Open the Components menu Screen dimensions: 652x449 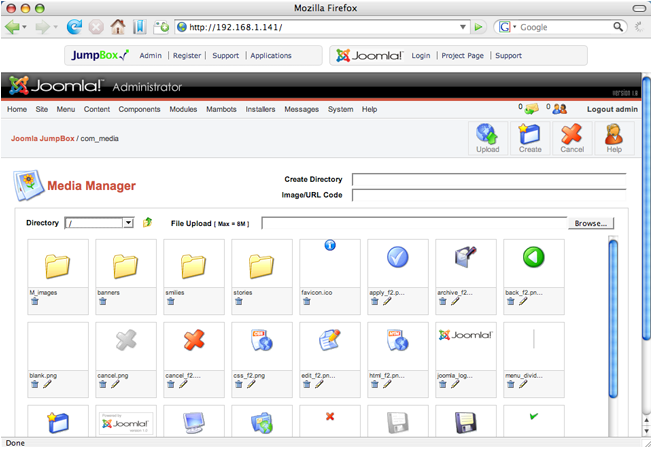(x=139, y=109)
